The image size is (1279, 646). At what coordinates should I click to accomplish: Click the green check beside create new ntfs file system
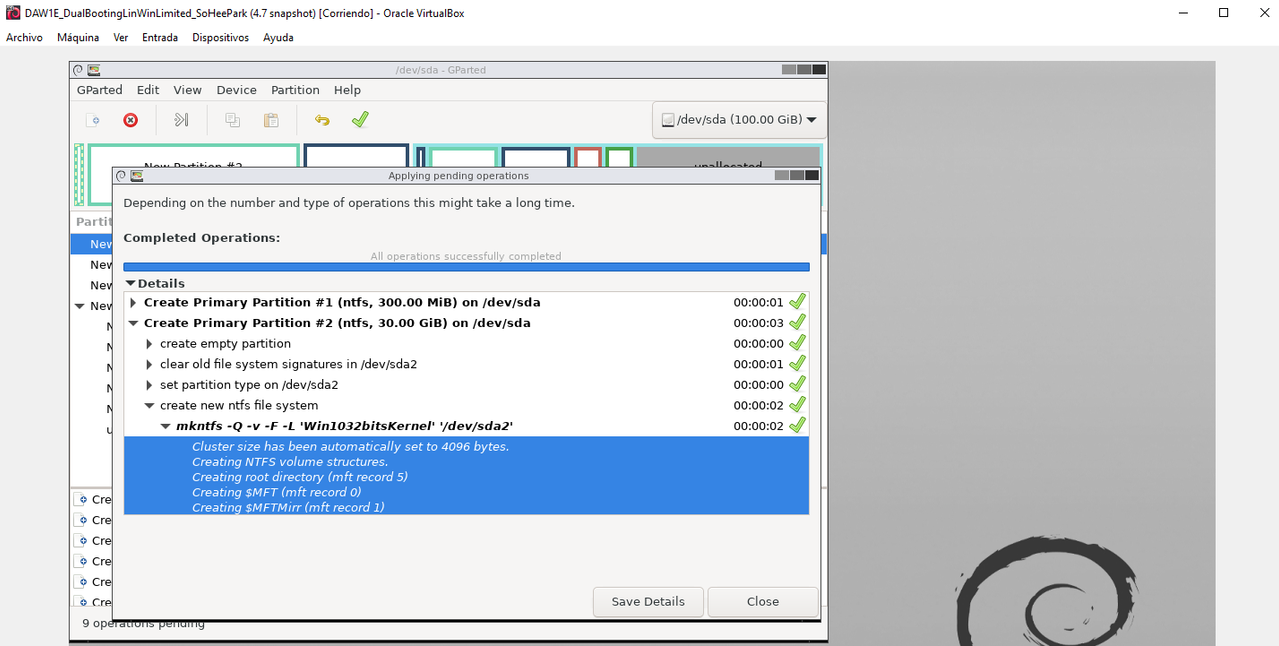(x=797, y=405)
